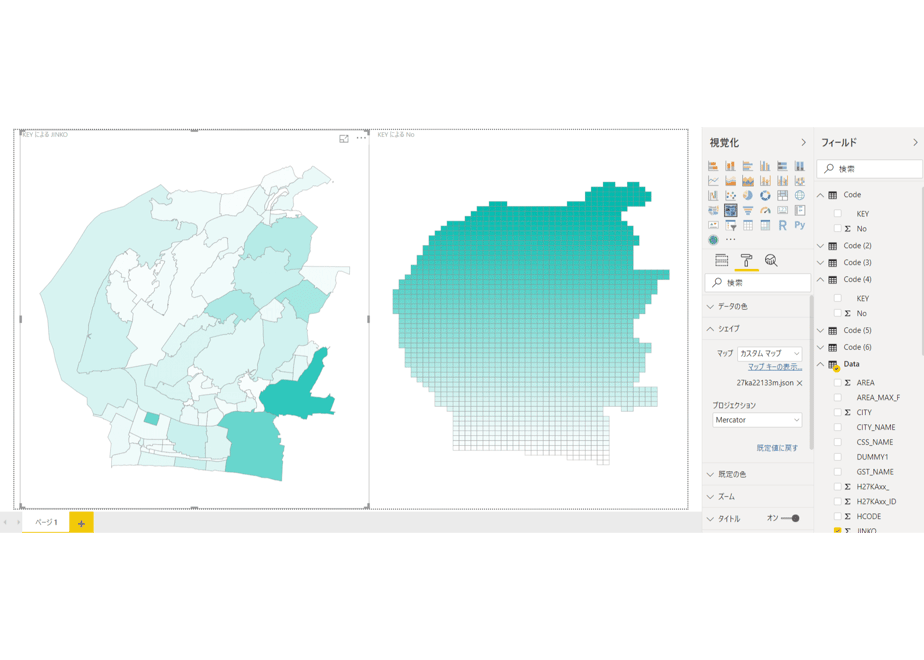Insert a Python script visual
This screenshot has width=924, height=660.
[x=800, y=225]
